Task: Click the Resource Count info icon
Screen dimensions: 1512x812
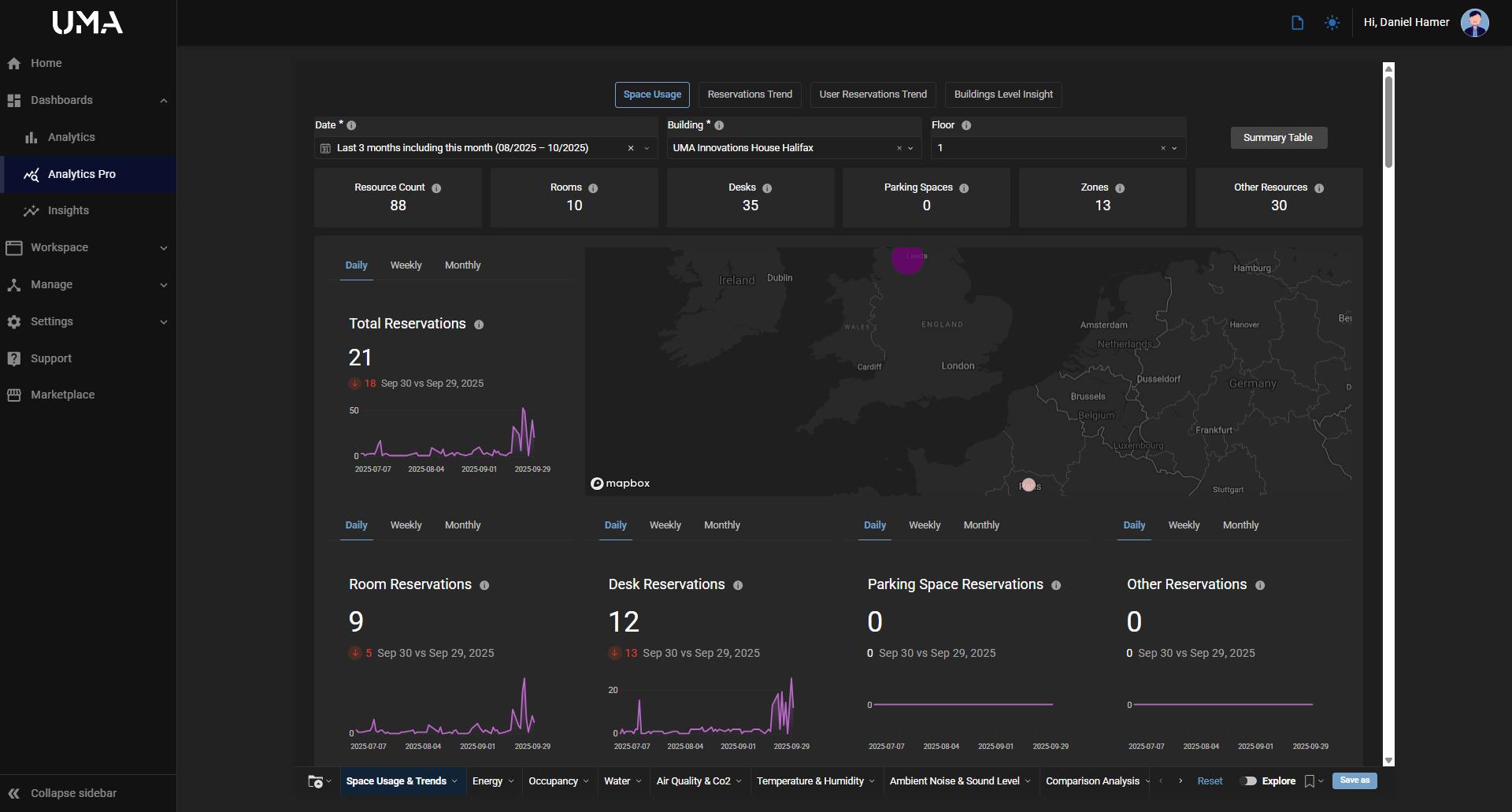Action: 436,188
